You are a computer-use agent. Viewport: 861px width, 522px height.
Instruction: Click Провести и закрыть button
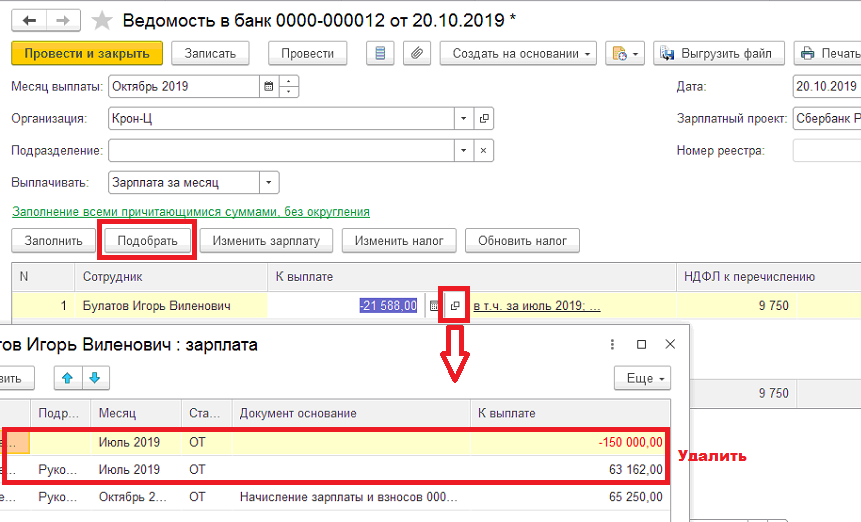pos(87,53)
